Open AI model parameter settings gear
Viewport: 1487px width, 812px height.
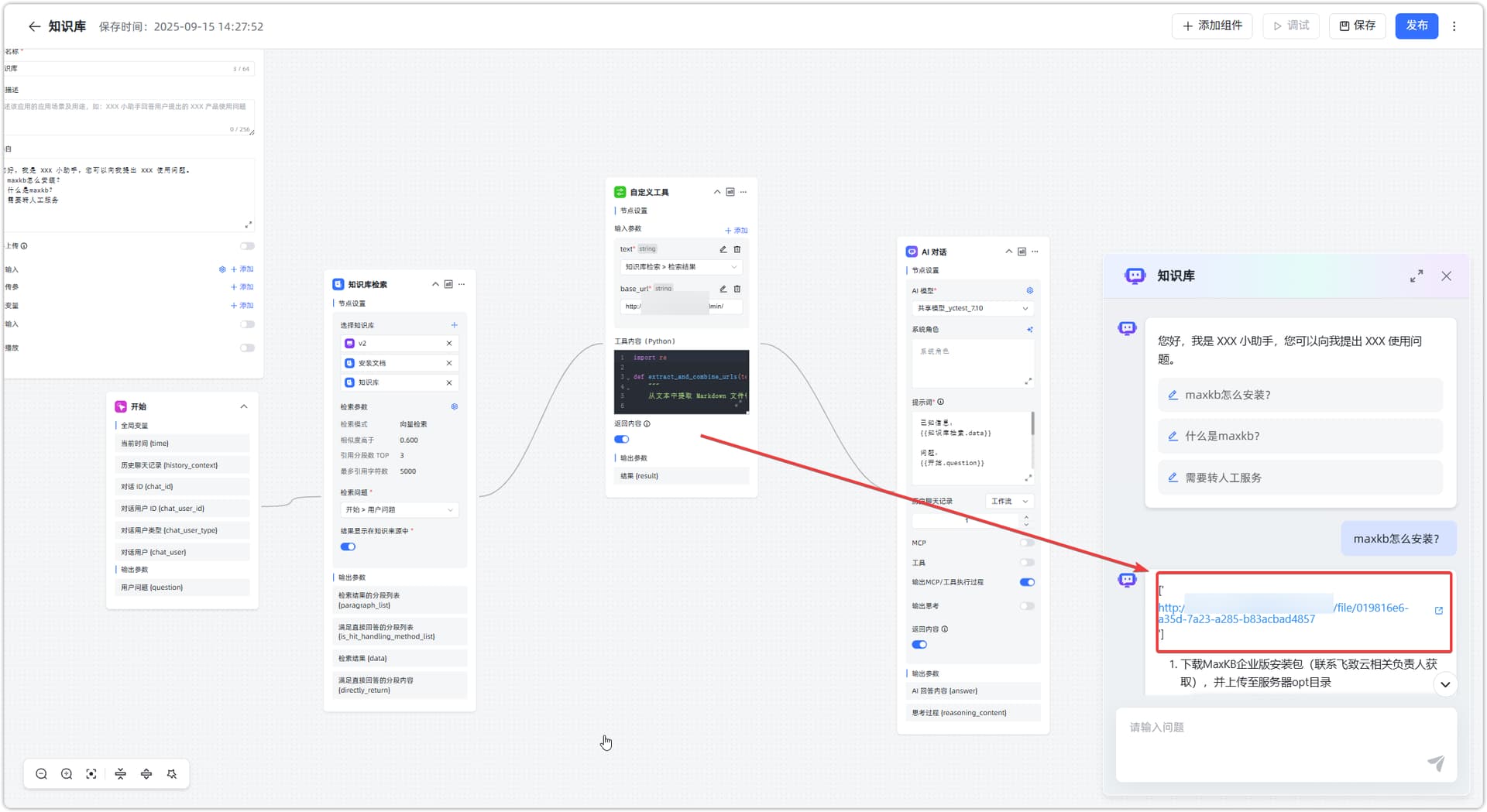pos(1030,290)
